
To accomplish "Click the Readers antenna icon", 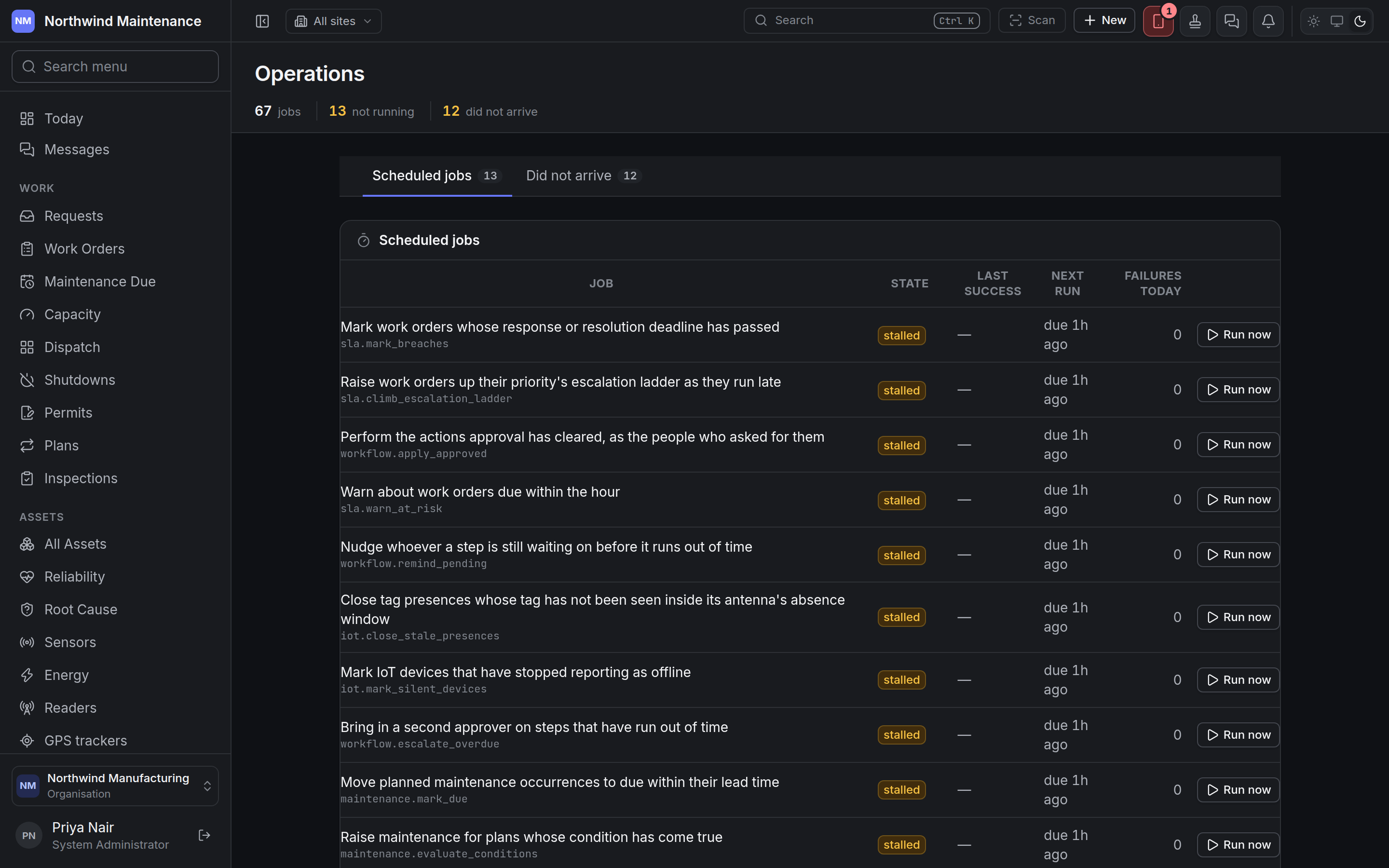I will tap(27, 708).
